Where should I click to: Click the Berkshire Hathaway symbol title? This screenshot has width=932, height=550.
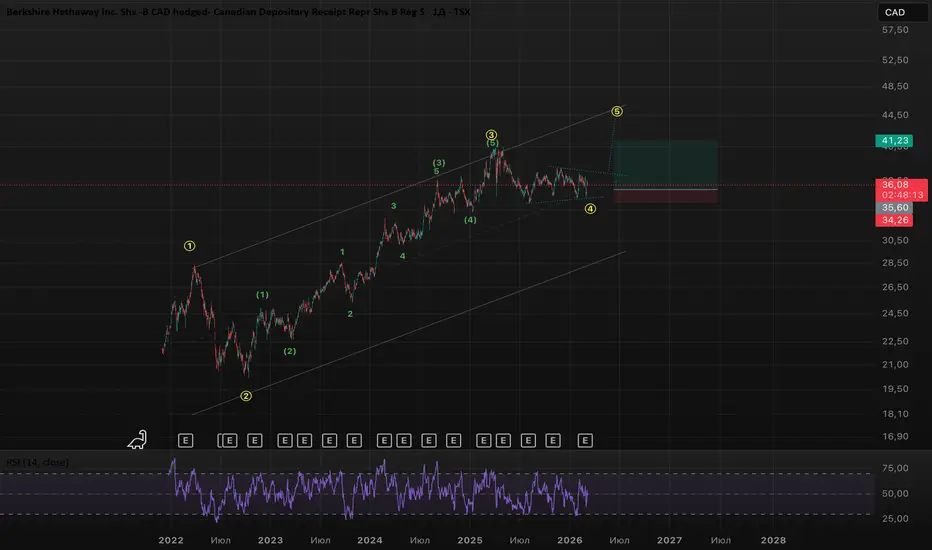tap(238, 11)
